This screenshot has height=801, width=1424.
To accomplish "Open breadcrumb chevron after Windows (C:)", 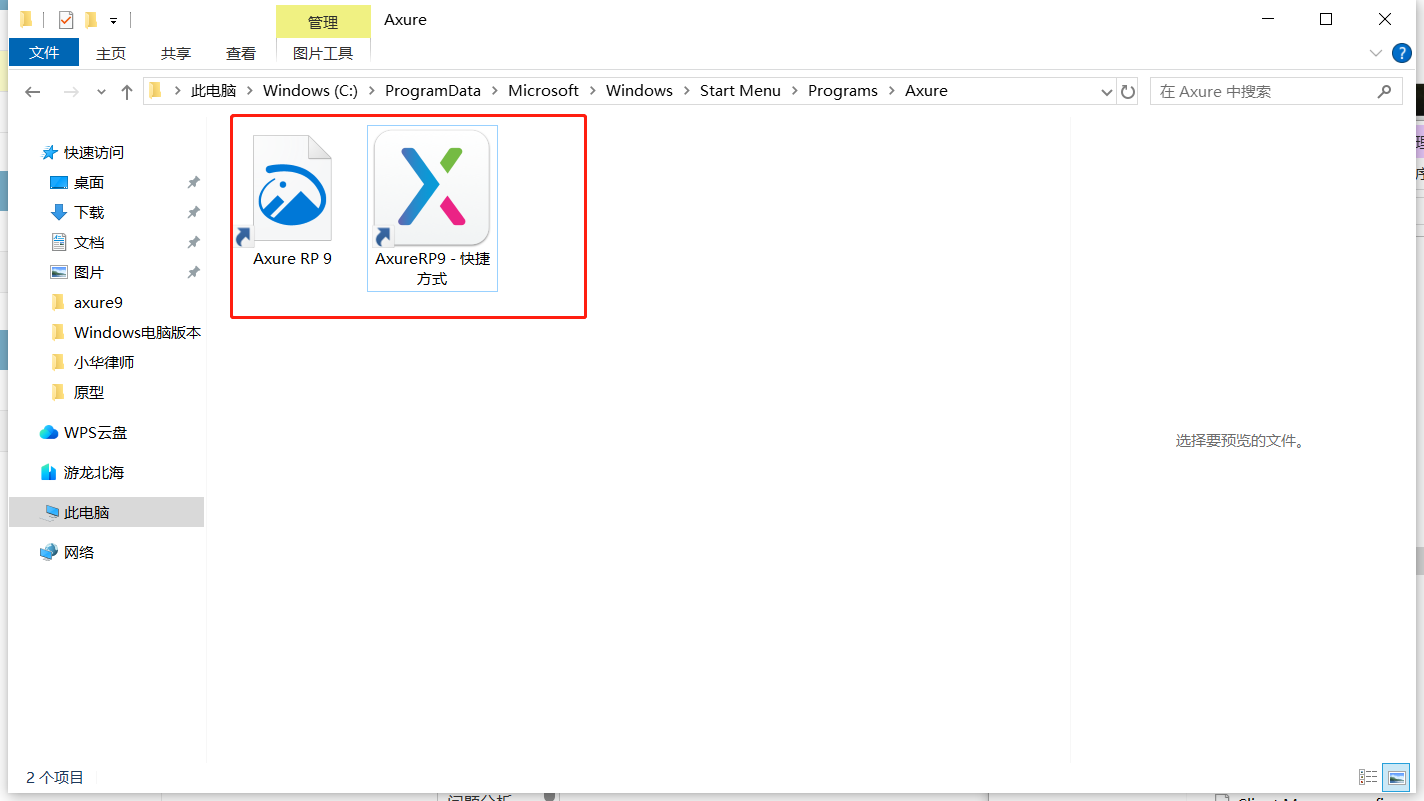I will 371,91.
